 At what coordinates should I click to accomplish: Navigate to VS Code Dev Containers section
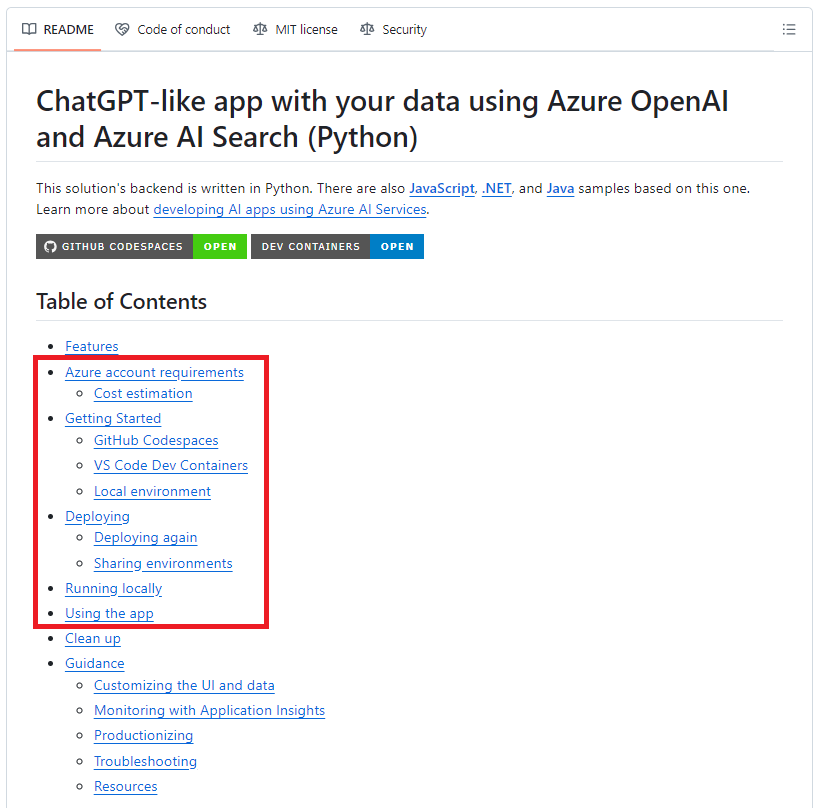pyautogui.click(x=171, y=465)
